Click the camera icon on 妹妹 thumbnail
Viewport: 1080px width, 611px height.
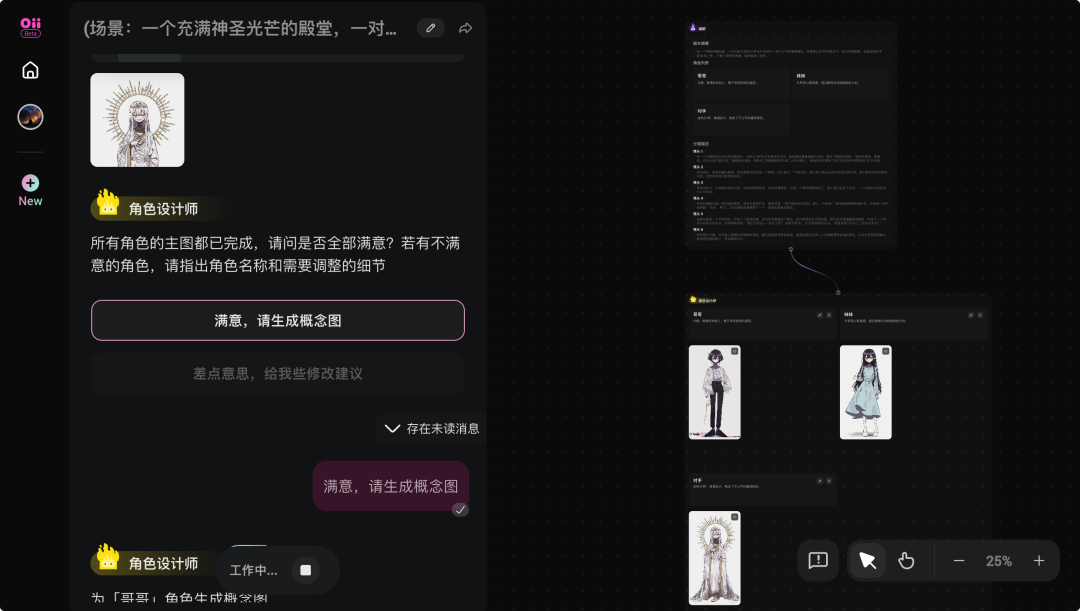(885, 352)
